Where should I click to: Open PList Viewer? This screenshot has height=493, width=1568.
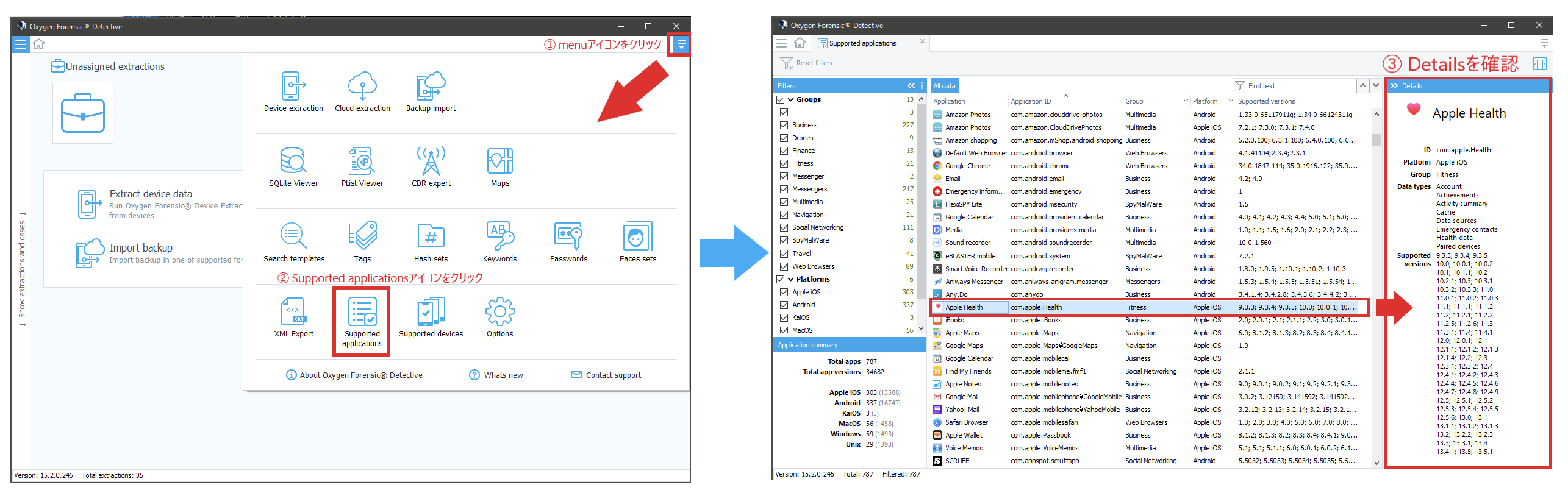point(362,166)
